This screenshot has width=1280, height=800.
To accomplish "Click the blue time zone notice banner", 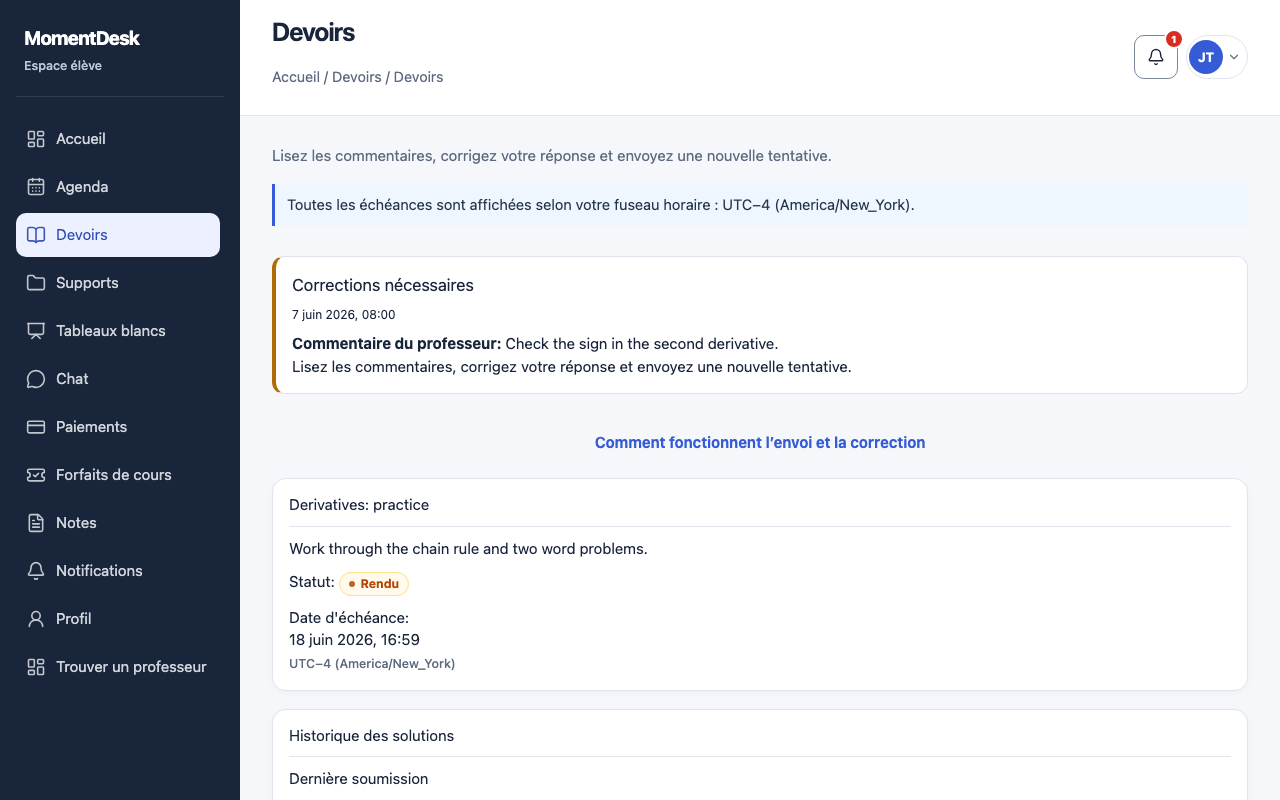I will 760,205.
